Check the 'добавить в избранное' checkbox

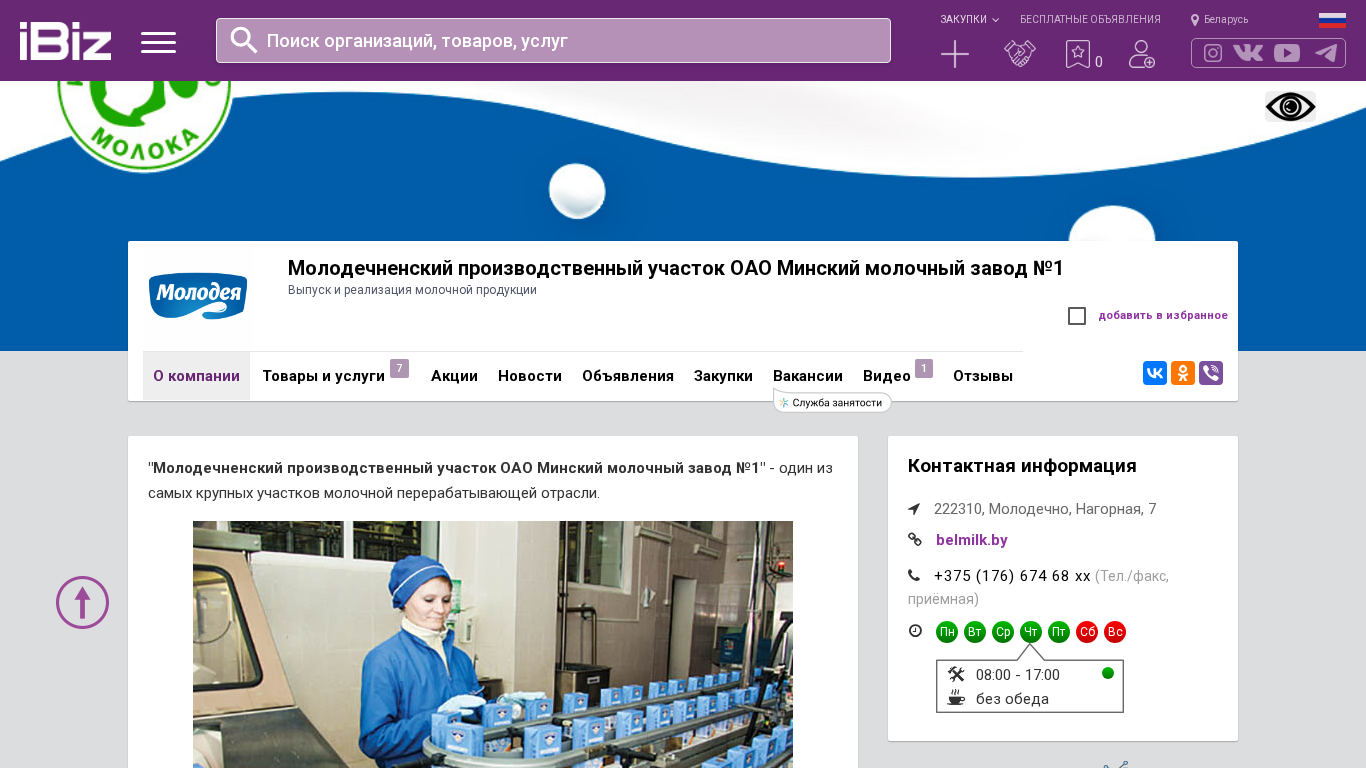click(x=1077, y=316)
